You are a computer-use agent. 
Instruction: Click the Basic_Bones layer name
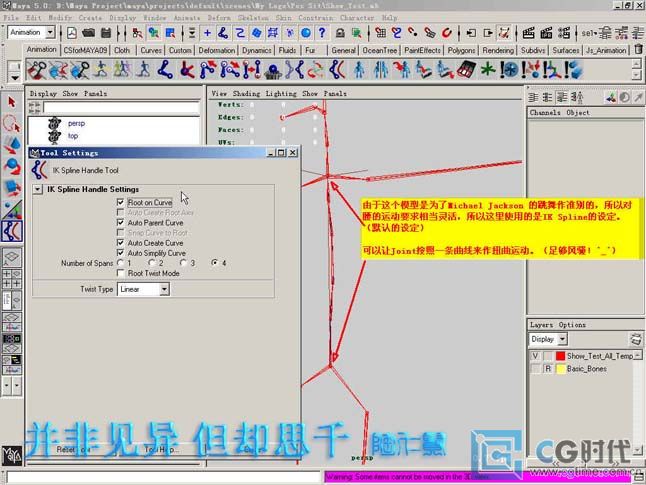pos(587,368)
